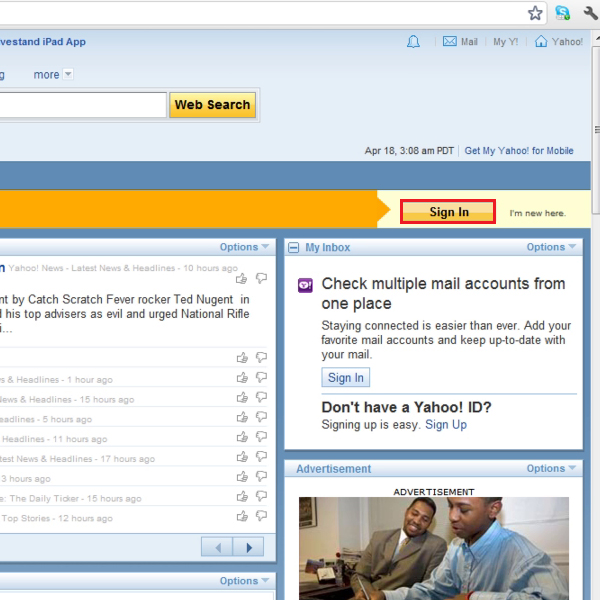Thumbs up The Daily Ticker headline

tap(242, 497)
